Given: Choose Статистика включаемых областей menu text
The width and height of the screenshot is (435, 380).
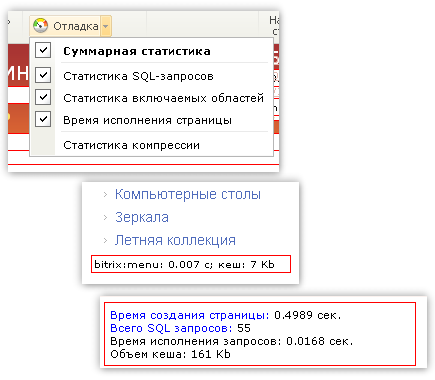Looking at the screenshot, I should click(x=164, y=98).
